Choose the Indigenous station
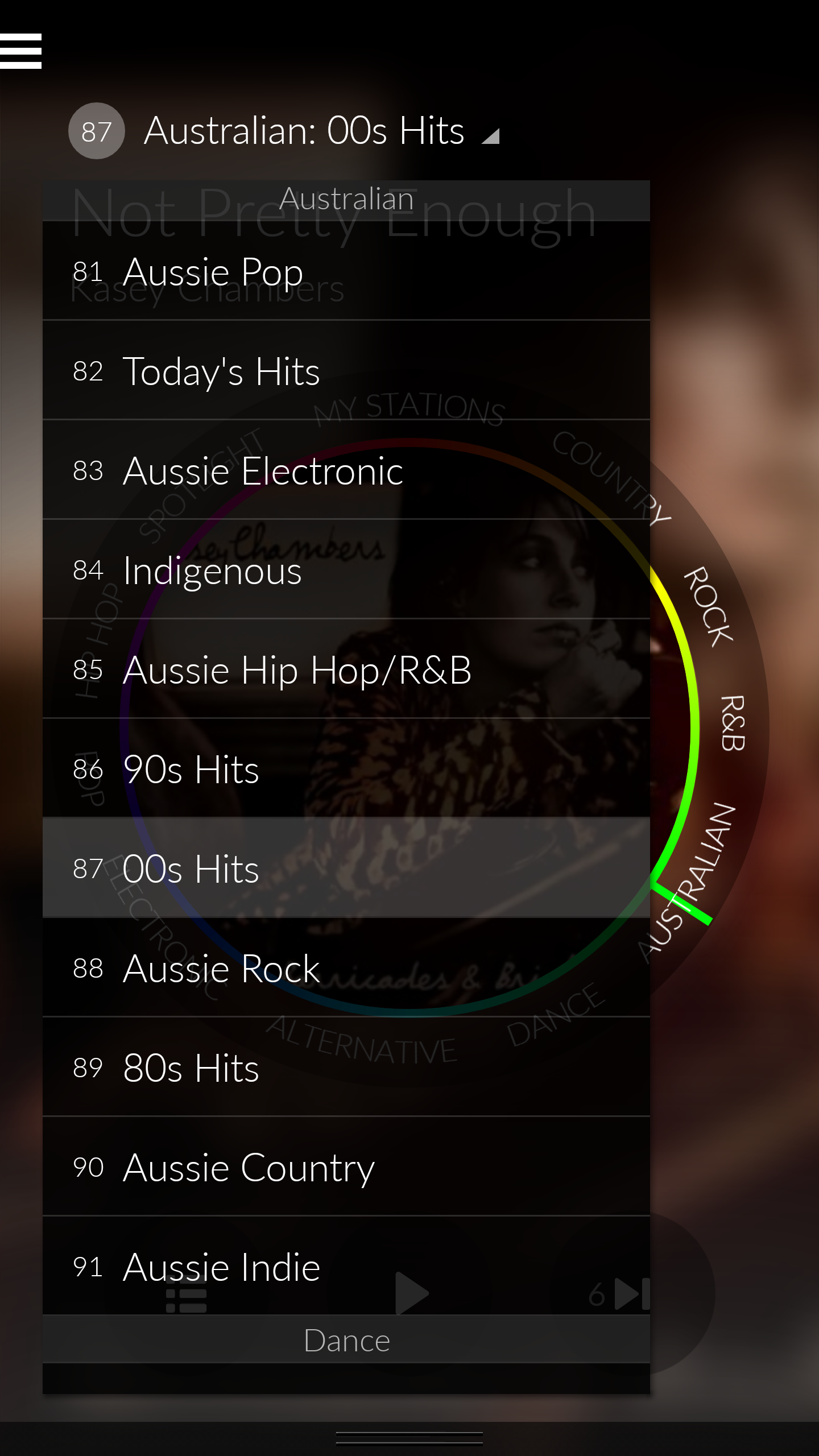Screen dimensions: 819x1456 pos(346,569)
